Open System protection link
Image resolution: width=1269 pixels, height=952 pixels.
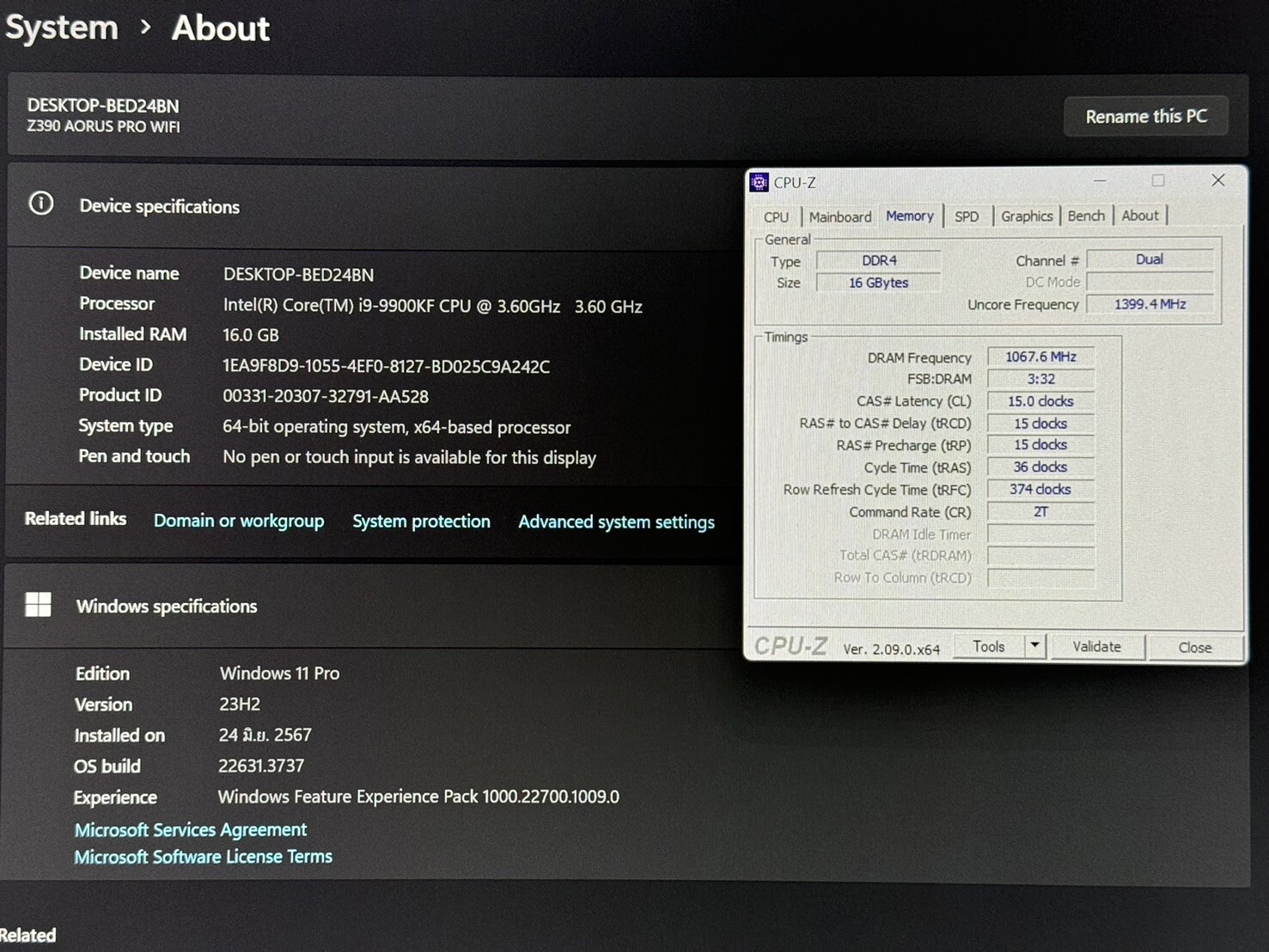(421, 522)
